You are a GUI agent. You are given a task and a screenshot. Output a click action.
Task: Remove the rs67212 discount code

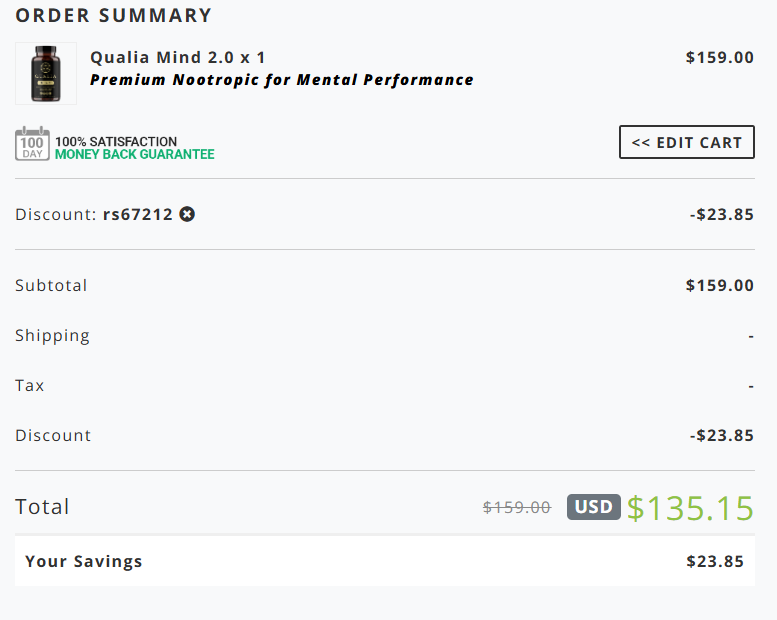(x=187, y=214)
